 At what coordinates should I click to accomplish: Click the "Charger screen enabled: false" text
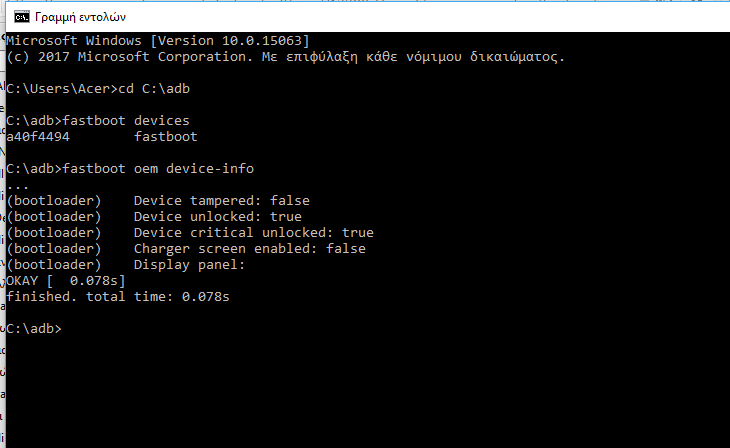pyautogui.click(x=249, y=248)
